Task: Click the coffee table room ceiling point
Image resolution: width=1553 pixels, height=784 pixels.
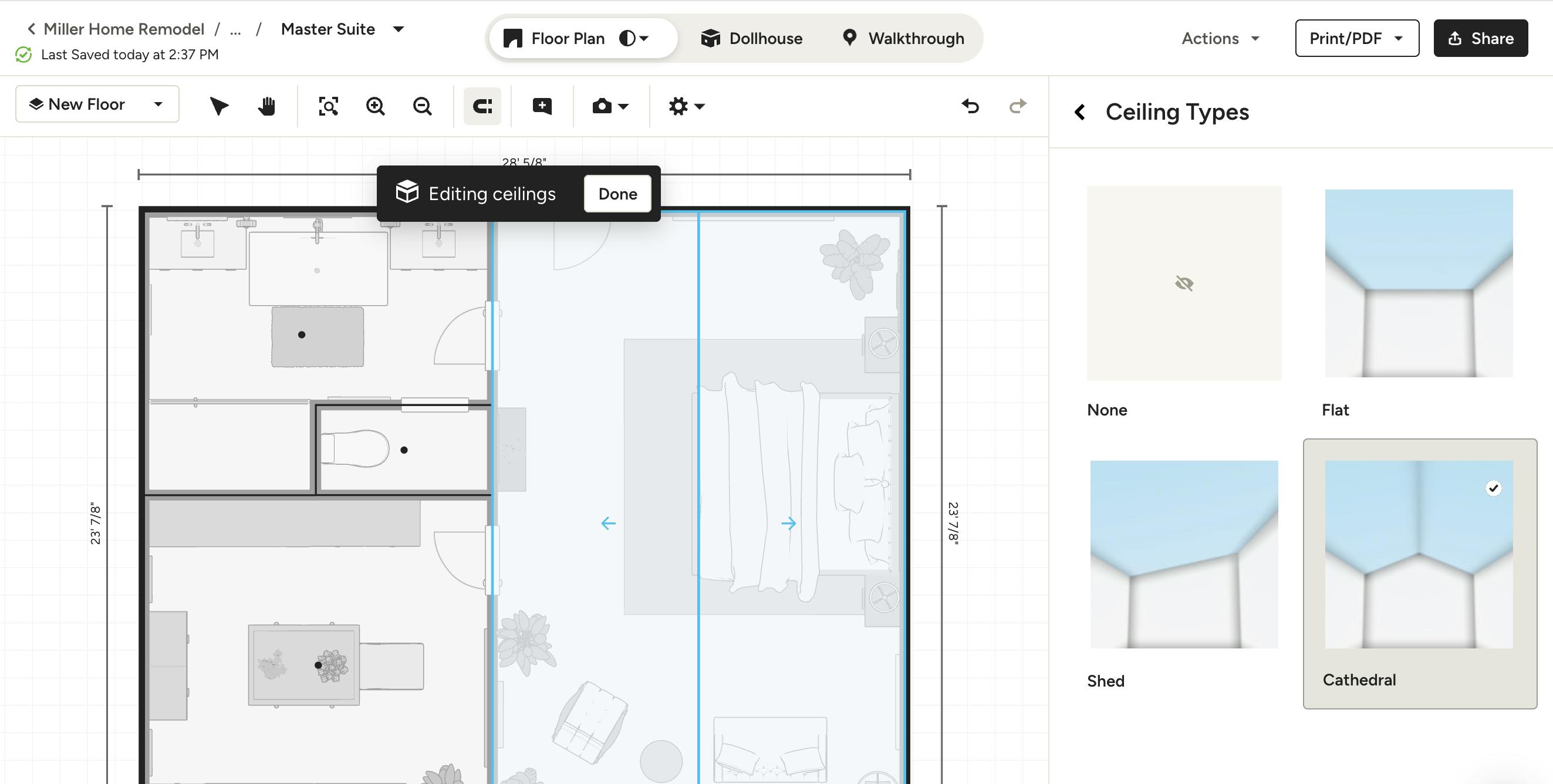Action: click(318, 665)
